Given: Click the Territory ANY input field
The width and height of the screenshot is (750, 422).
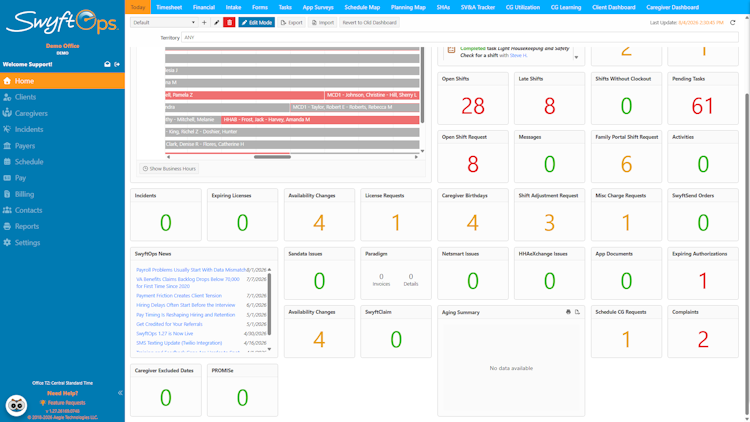Looking at the screenshot, I should coord(459,37).
